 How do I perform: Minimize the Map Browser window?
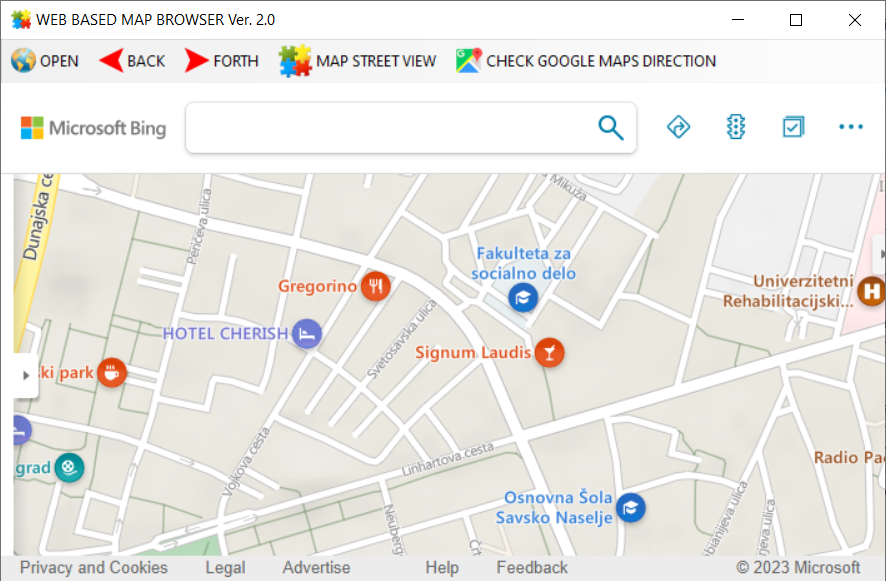click(738, 20)
